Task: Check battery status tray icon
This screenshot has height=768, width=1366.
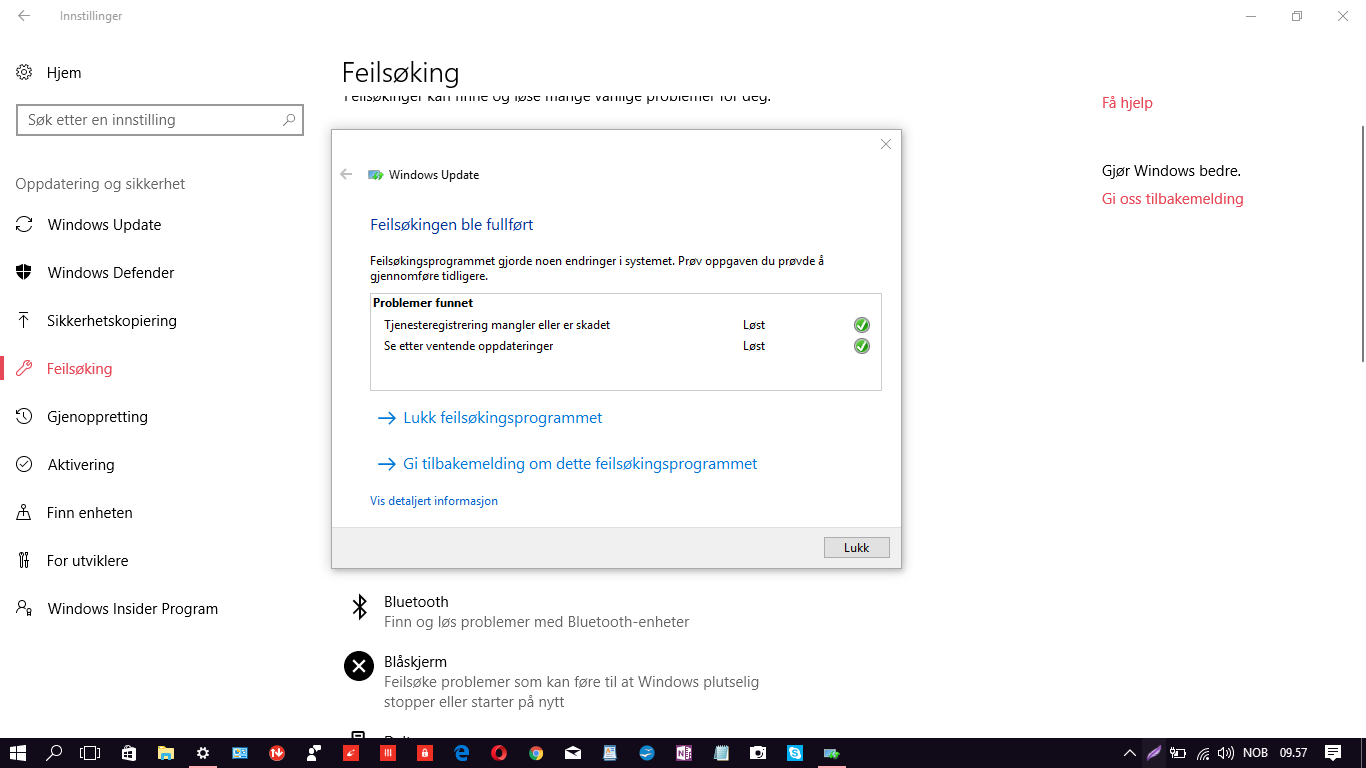Action: point(1178,753)
